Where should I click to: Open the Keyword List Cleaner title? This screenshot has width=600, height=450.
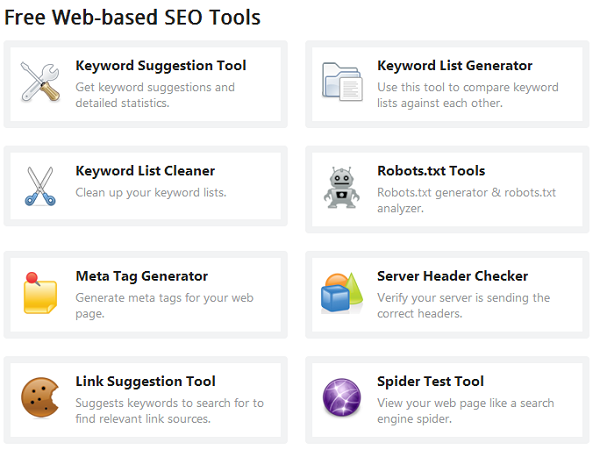(145, 171)
